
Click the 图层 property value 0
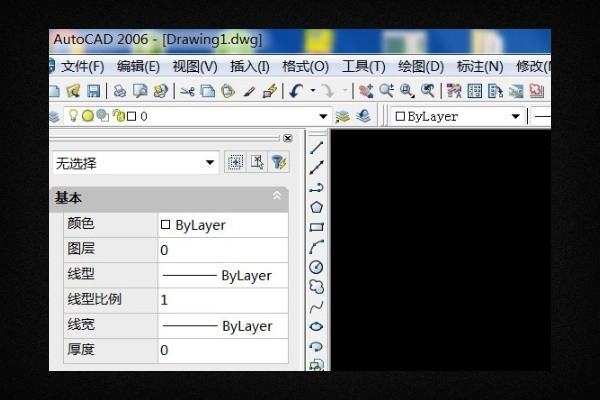pos(223,250)
